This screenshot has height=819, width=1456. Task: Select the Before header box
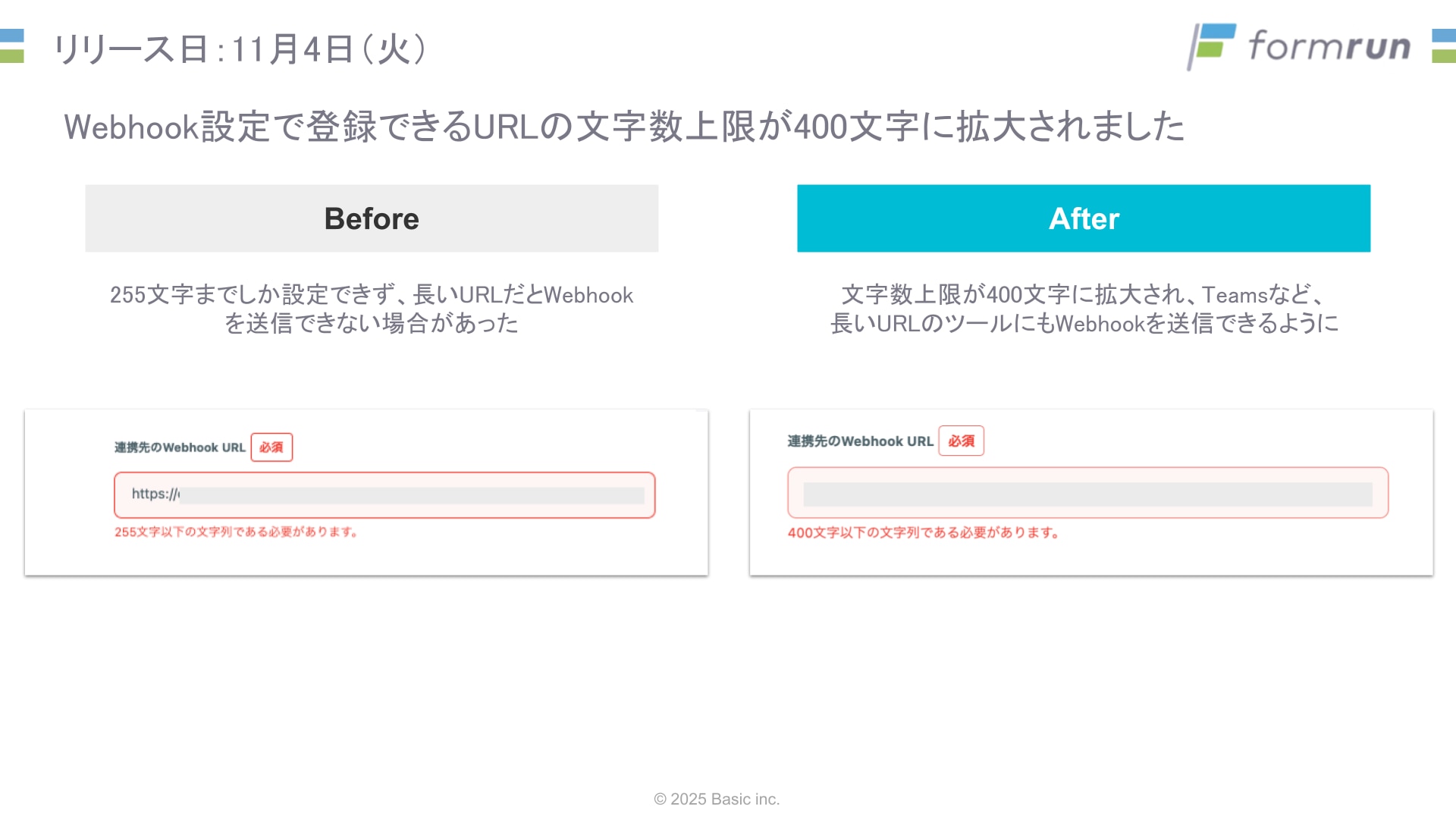(x=372, y=218)
